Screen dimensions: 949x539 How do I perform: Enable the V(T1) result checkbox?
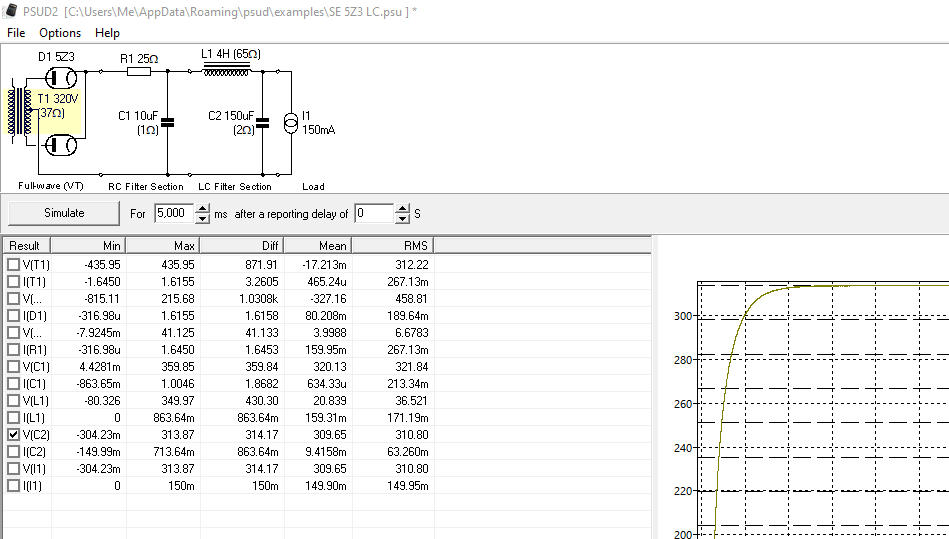pos(13,264)
